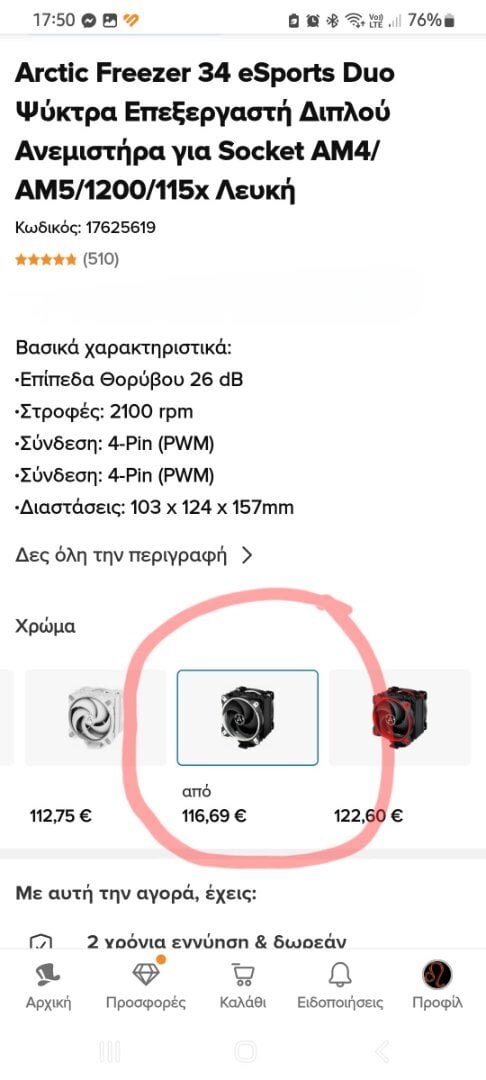Tap the Προσφορές diamond icon

pos(146,973)
